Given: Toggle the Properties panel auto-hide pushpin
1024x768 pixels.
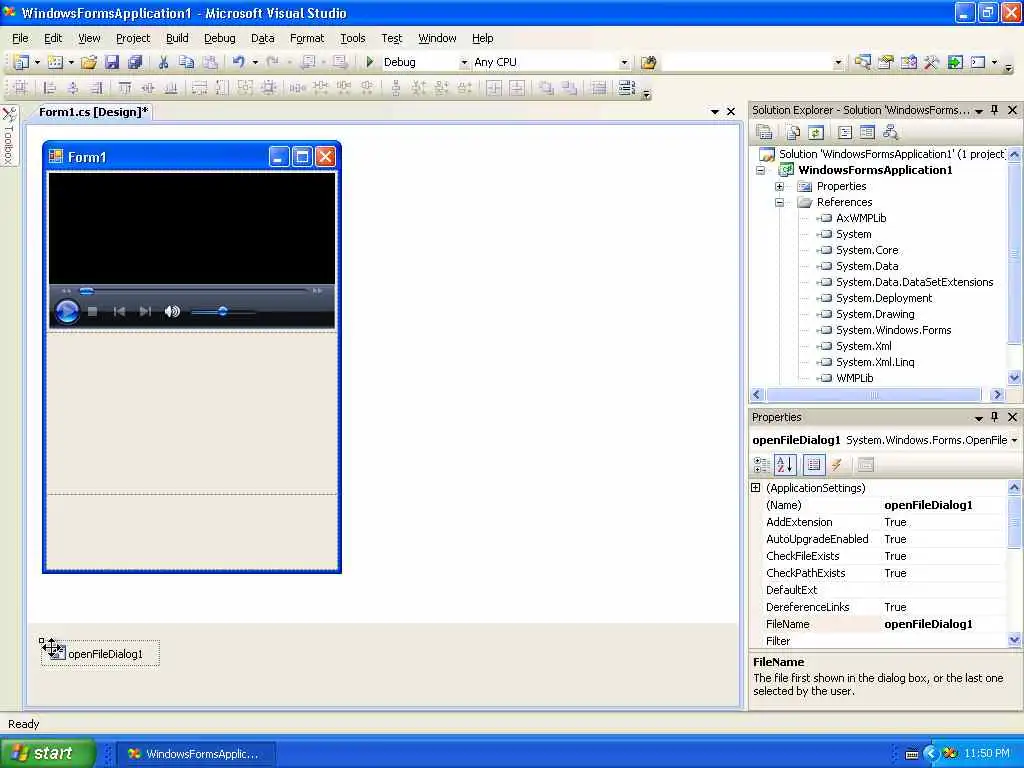Looking at the screenshot, I should tap(995, 417).
